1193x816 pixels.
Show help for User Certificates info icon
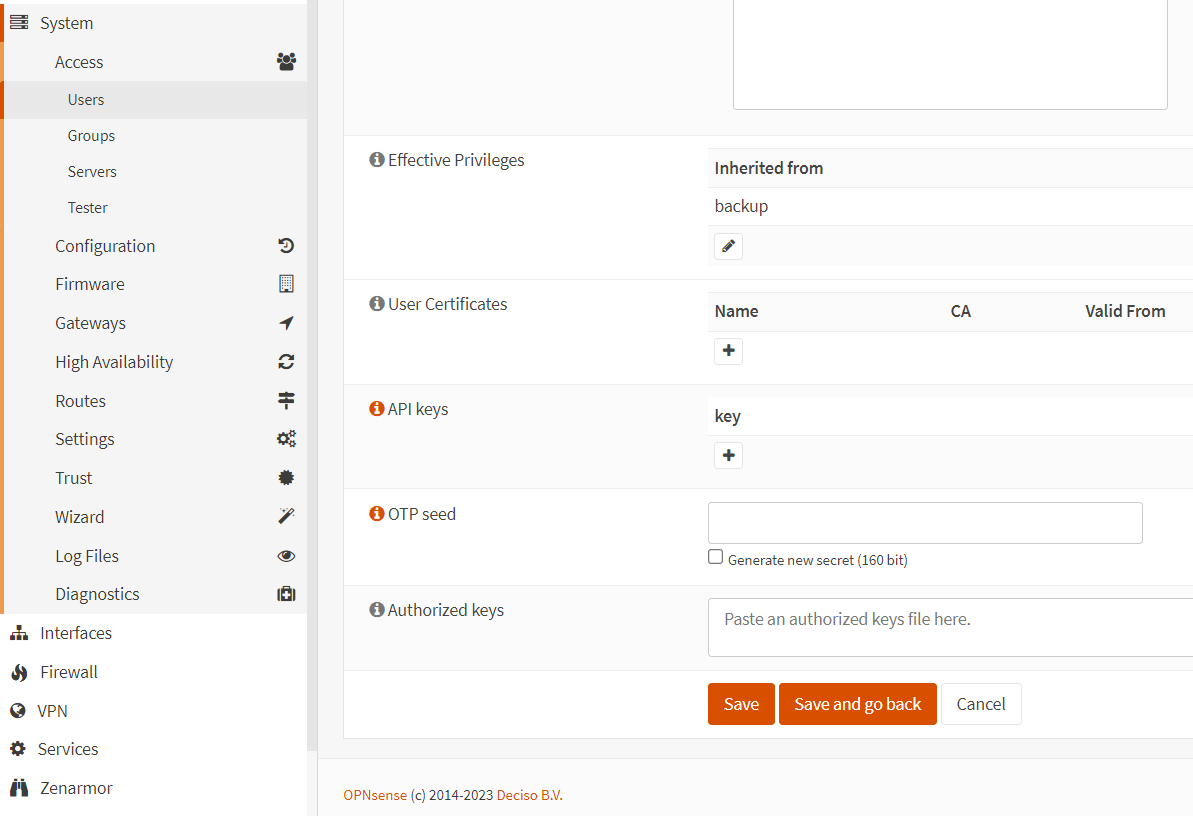[x=377, y=304]
